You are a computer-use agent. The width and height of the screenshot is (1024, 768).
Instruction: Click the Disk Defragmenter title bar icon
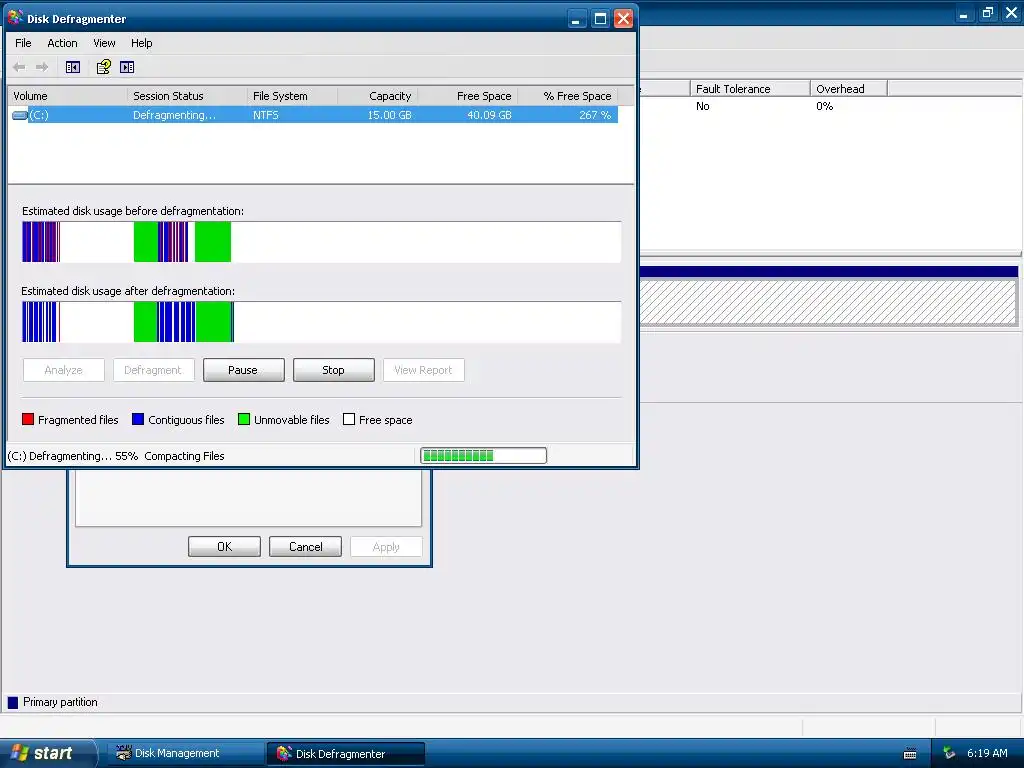[x=15, y=18]
